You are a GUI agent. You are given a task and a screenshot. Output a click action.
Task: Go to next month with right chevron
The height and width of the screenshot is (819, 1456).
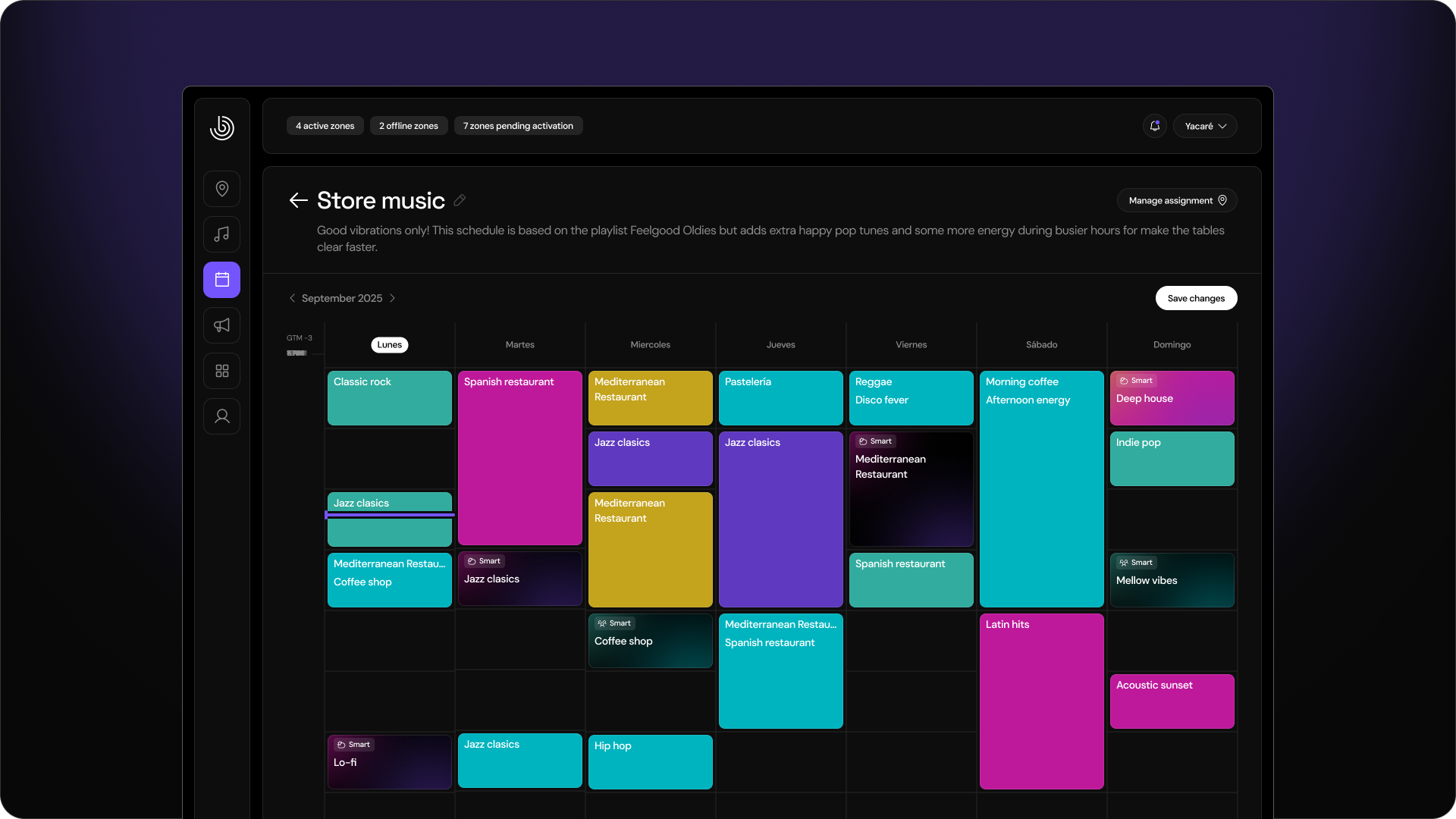393,298
